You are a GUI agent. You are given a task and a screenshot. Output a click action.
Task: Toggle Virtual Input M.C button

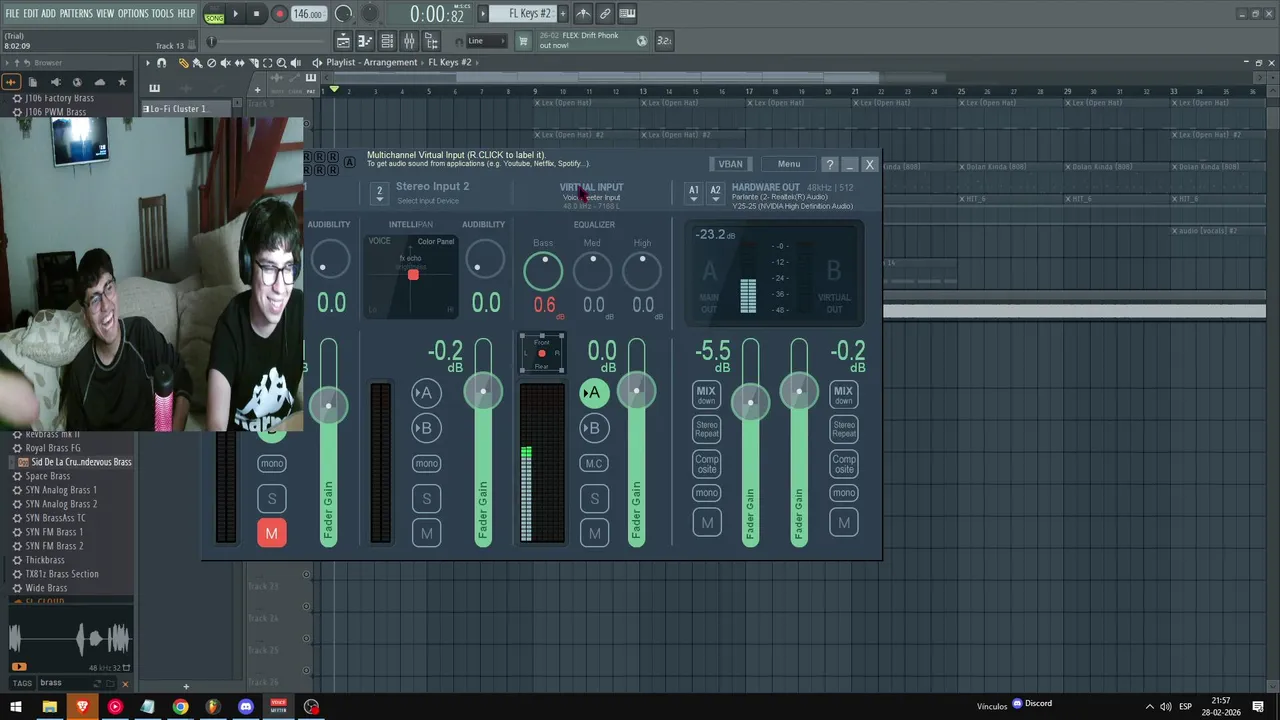pos(594,463)
